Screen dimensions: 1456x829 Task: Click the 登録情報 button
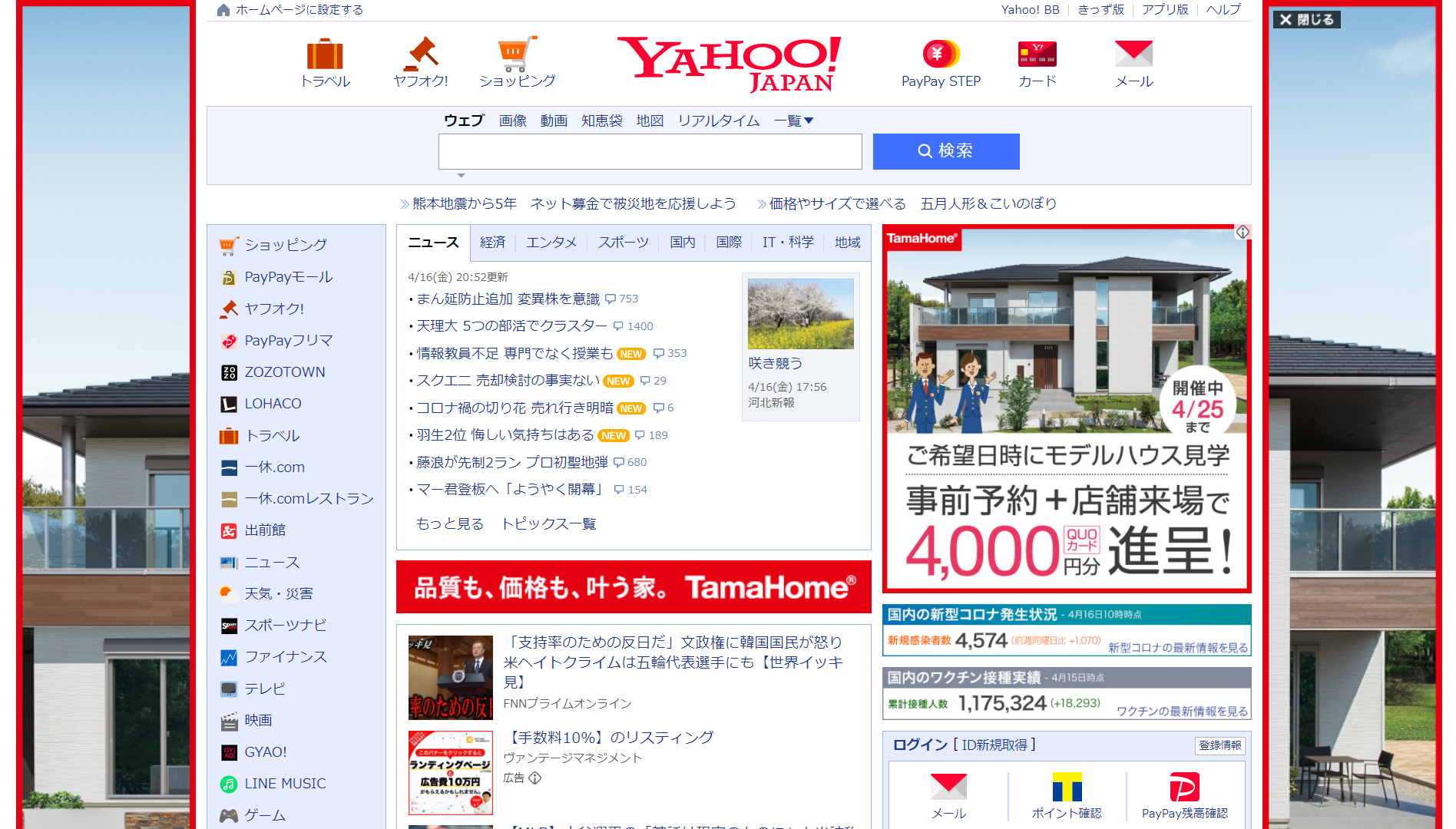coord(1220,745)
